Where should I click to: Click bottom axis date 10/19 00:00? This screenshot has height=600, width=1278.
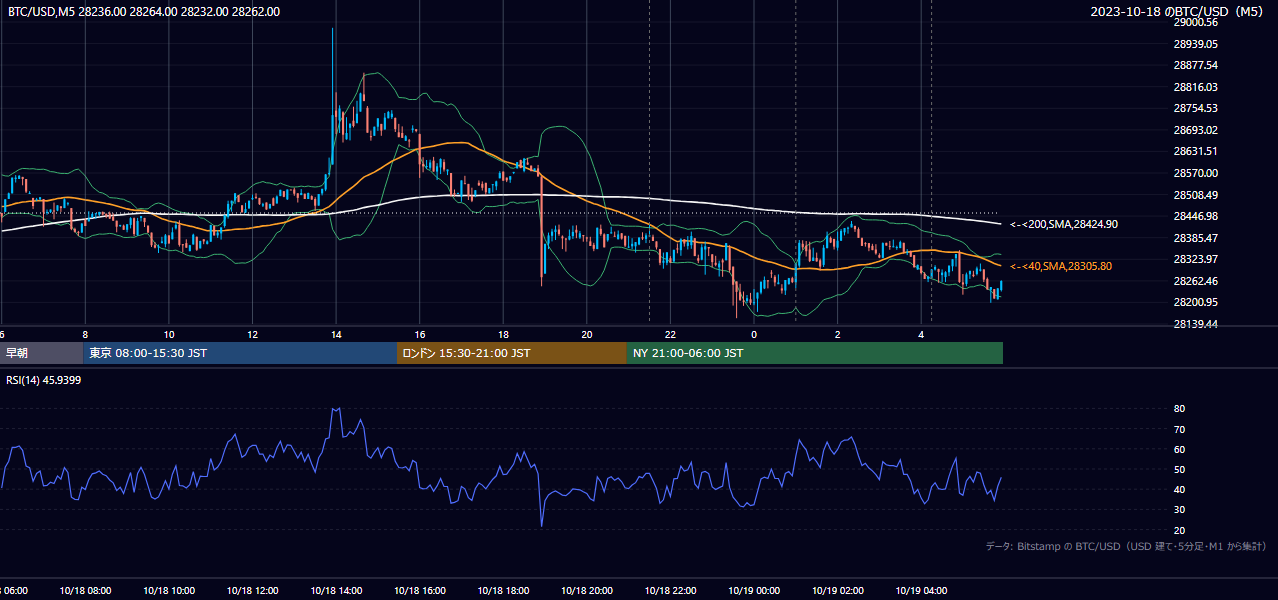tap(754, 590)
